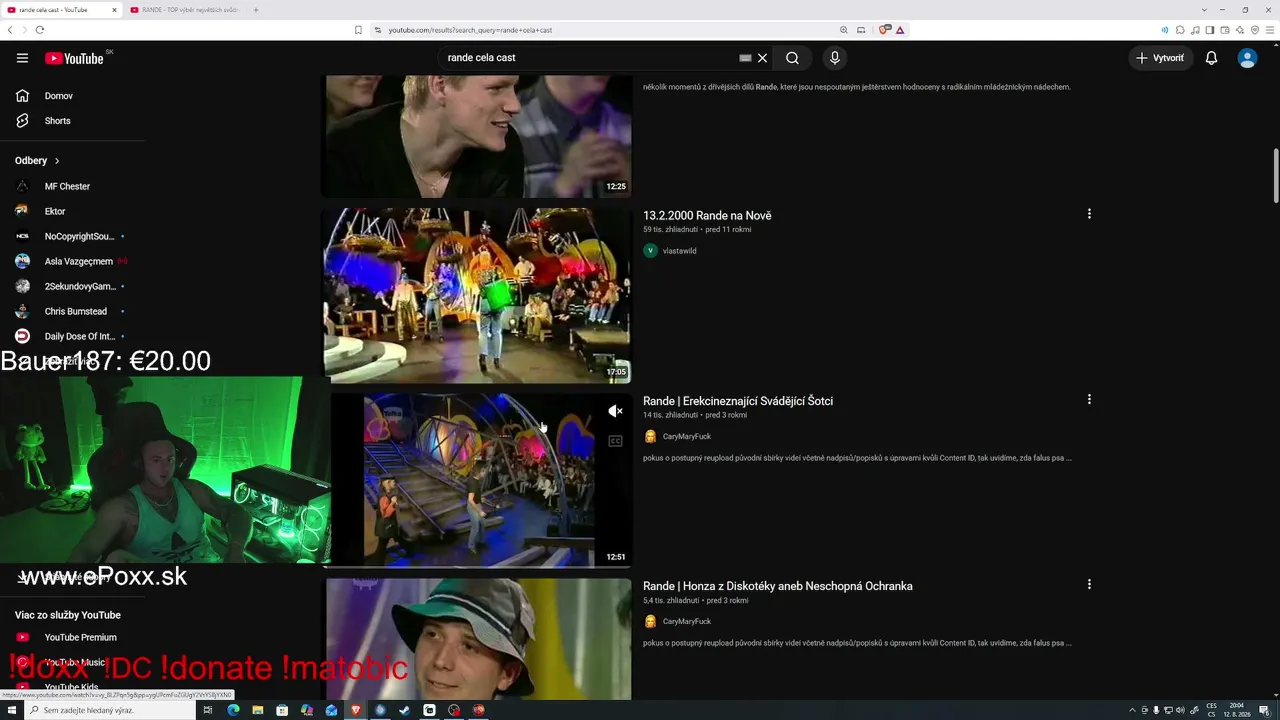This screenshot has width=1280, height=720.
Task: Open the Windows Start menu
Action: click(x=10, y=710)
